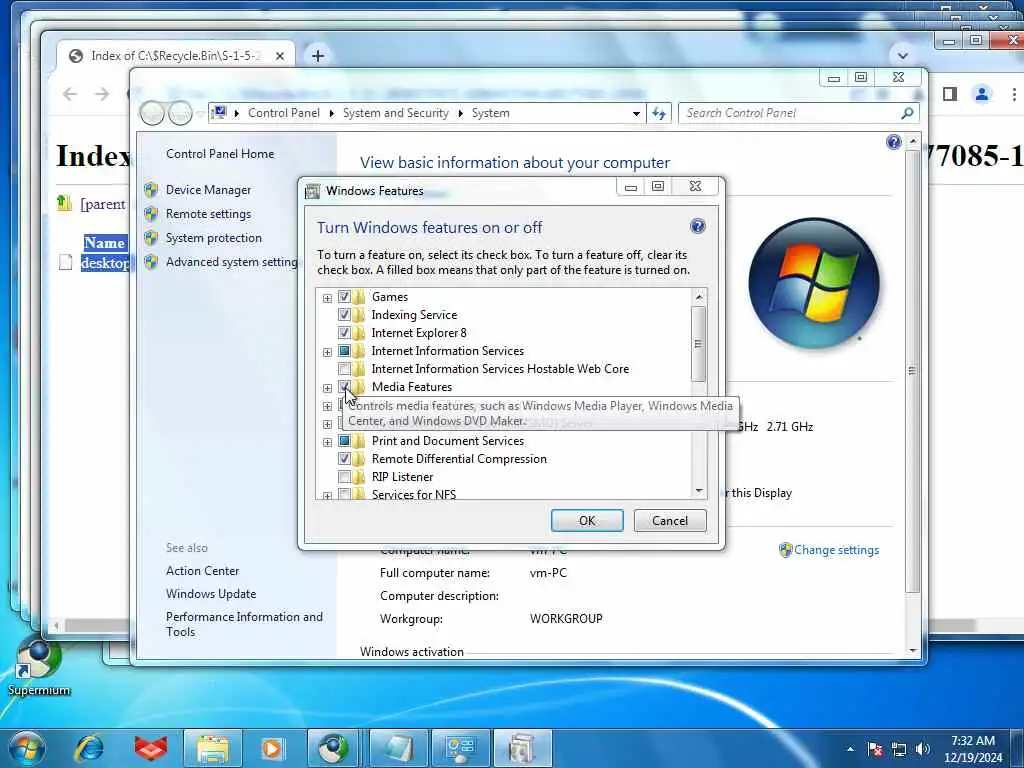Click Cancel in Windows Features

670,520
